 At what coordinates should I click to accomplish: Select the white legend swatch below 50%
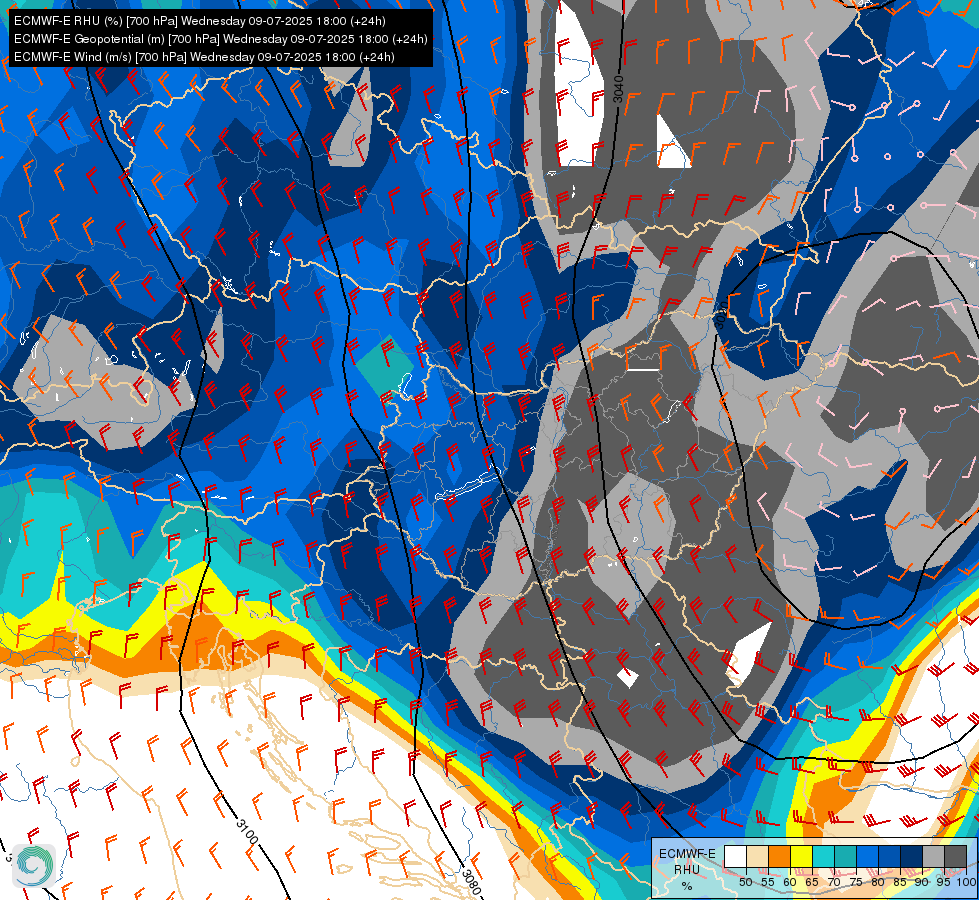click(x=735, y=856)
